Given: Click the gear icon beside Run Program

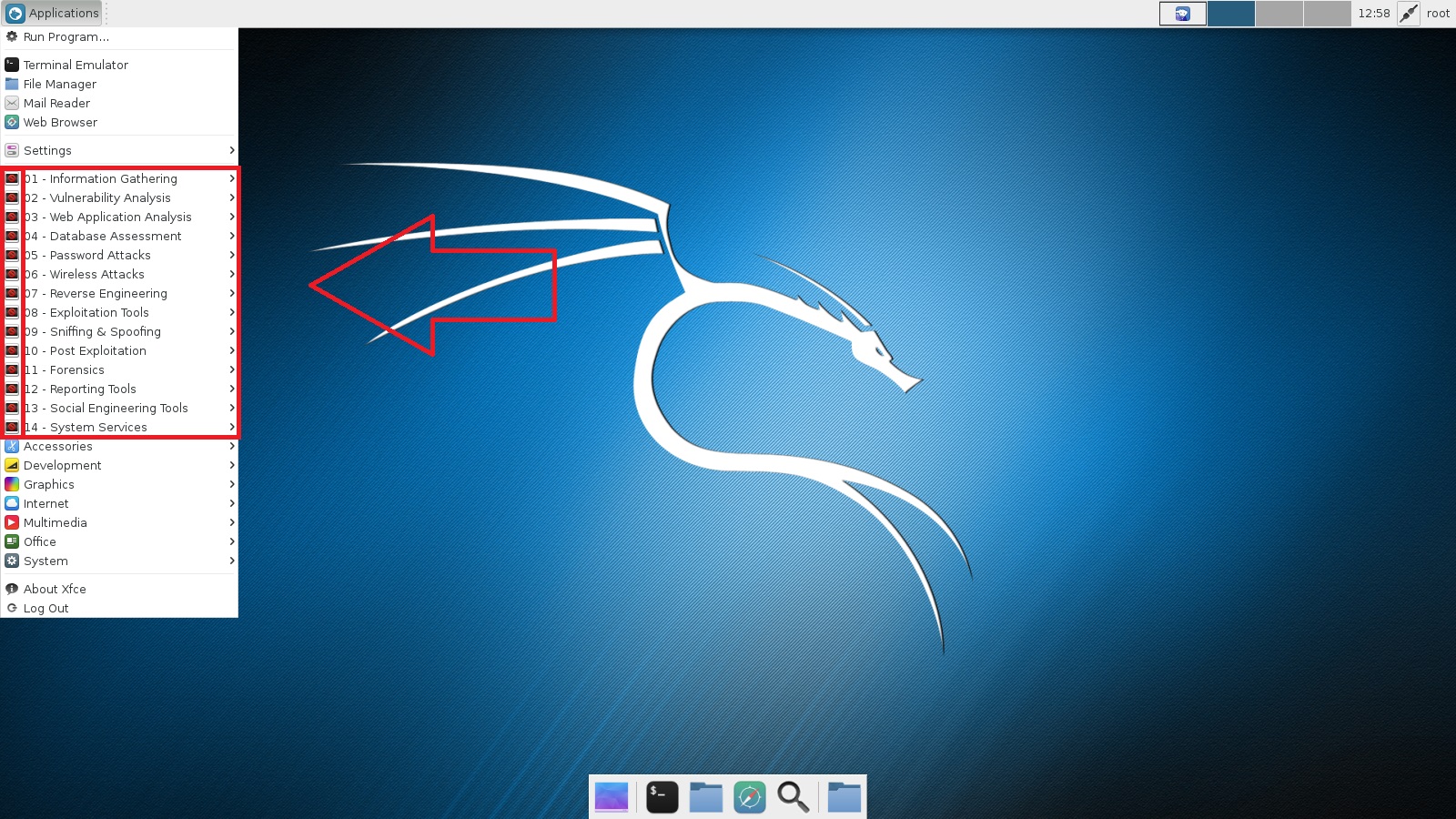Looking at the screenshot, I should (12, 36).
